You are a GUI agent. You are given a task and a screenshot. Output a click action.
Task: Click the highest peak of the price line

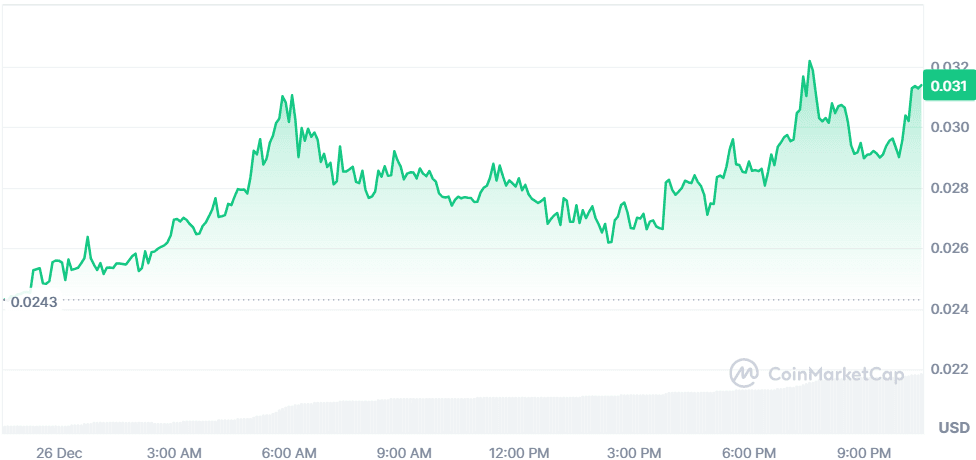[809, 62]
